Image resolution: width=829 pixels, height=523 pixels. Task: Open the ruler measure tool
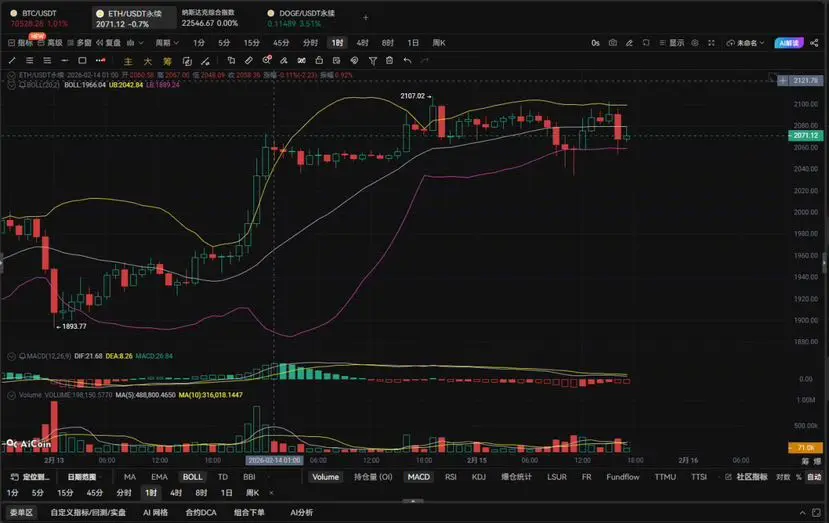pyautogui.click(x=248, y=61)
